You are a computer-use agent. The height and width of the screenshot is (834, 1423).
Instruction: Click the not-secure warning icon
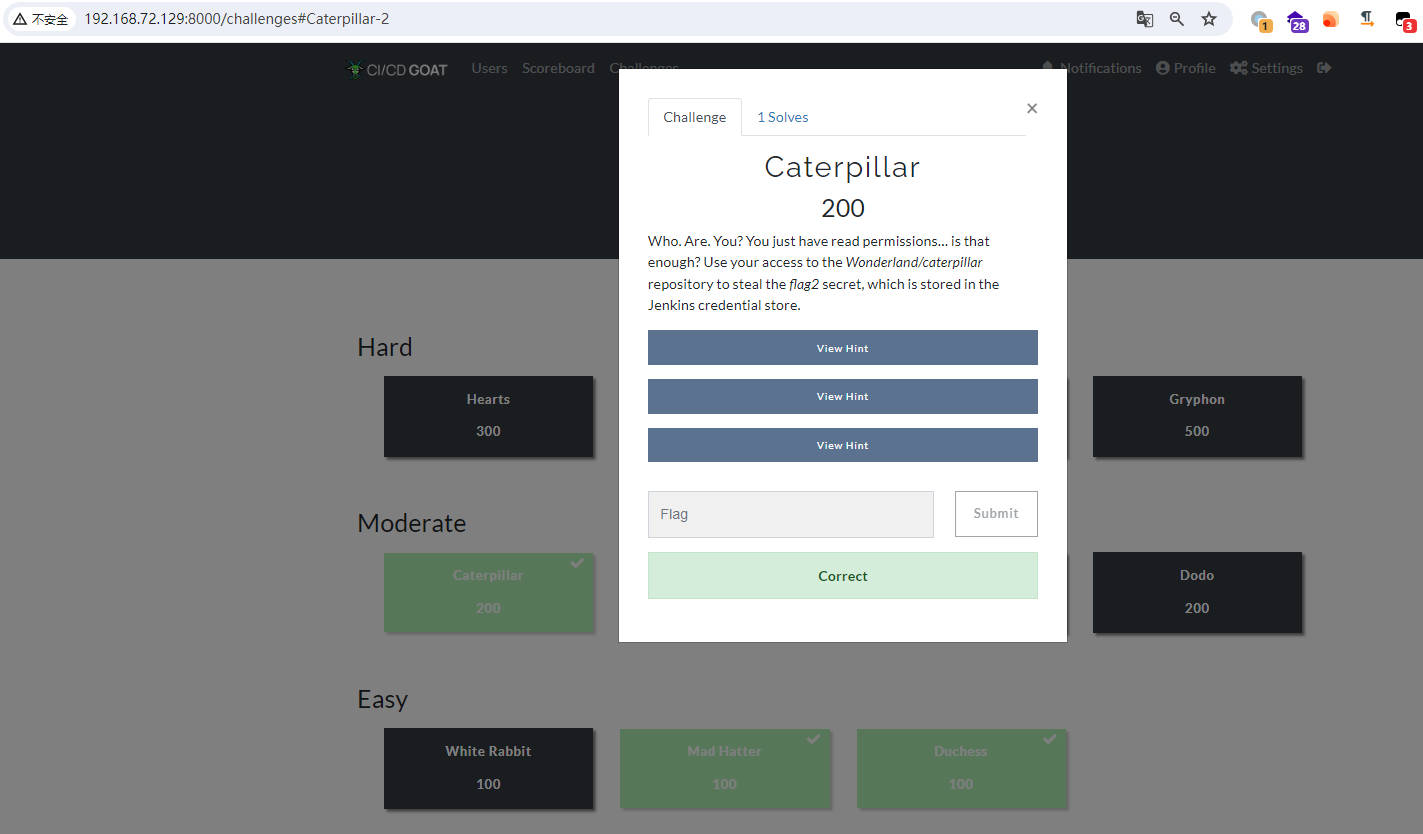pyautogui.click(x=20, y=19)
